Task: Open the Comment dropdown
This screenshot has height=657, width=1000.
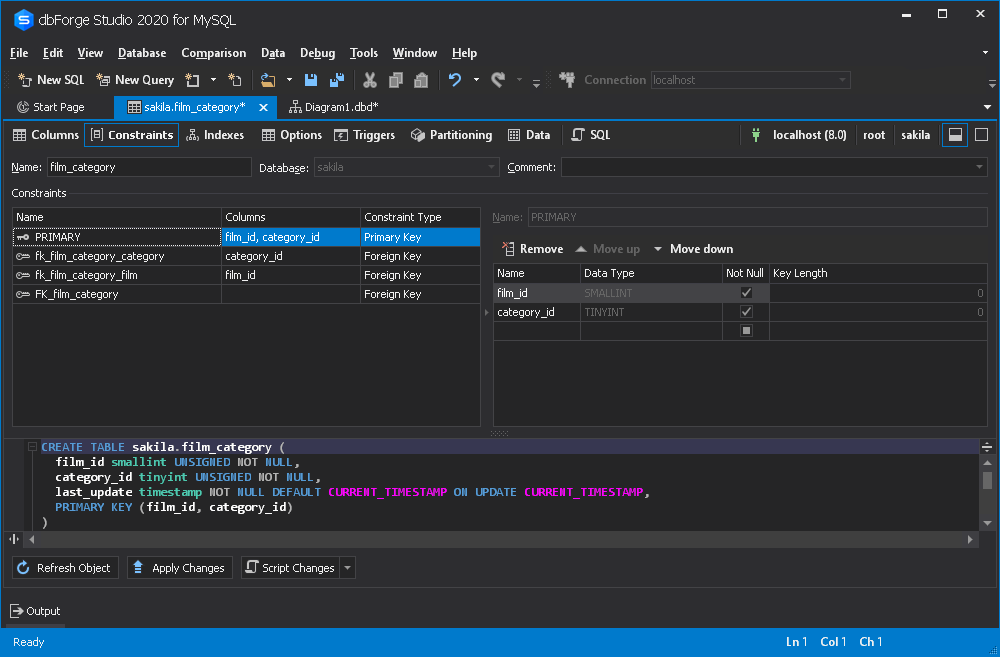Action: point(980,167)
